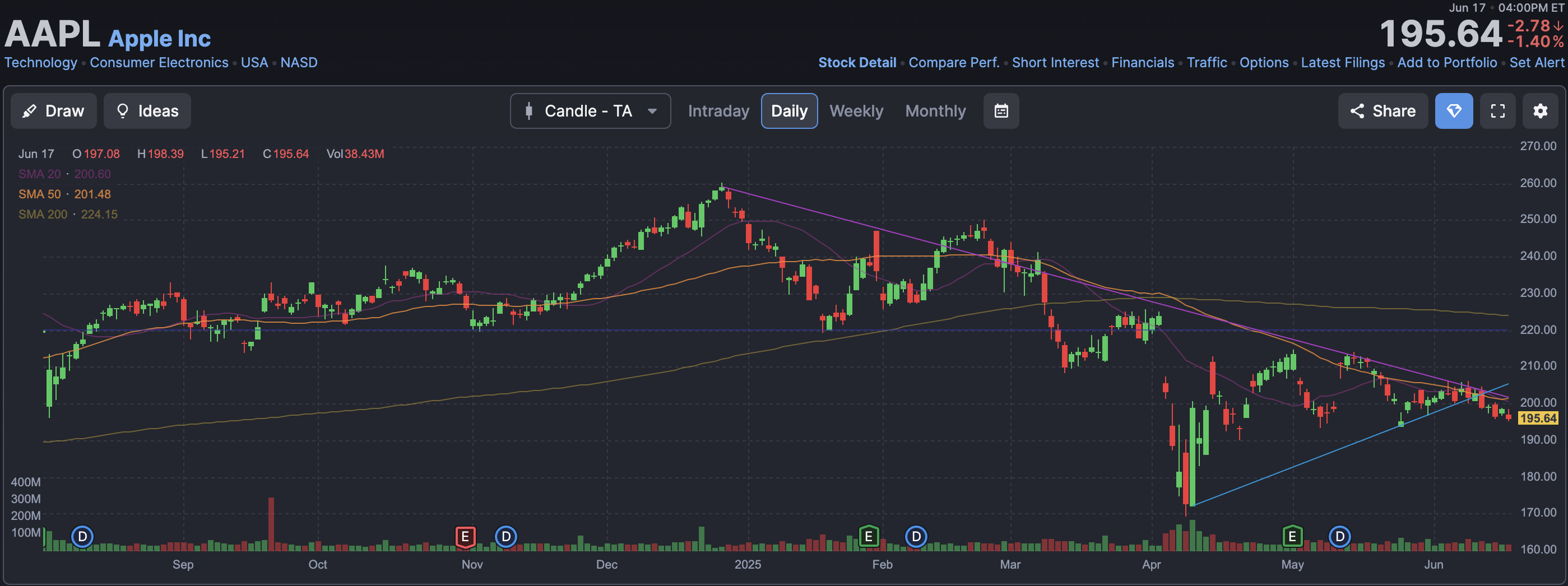Open the Short Interest link
Viewport: 1568px width, 586px height.
pos(1055,63)
